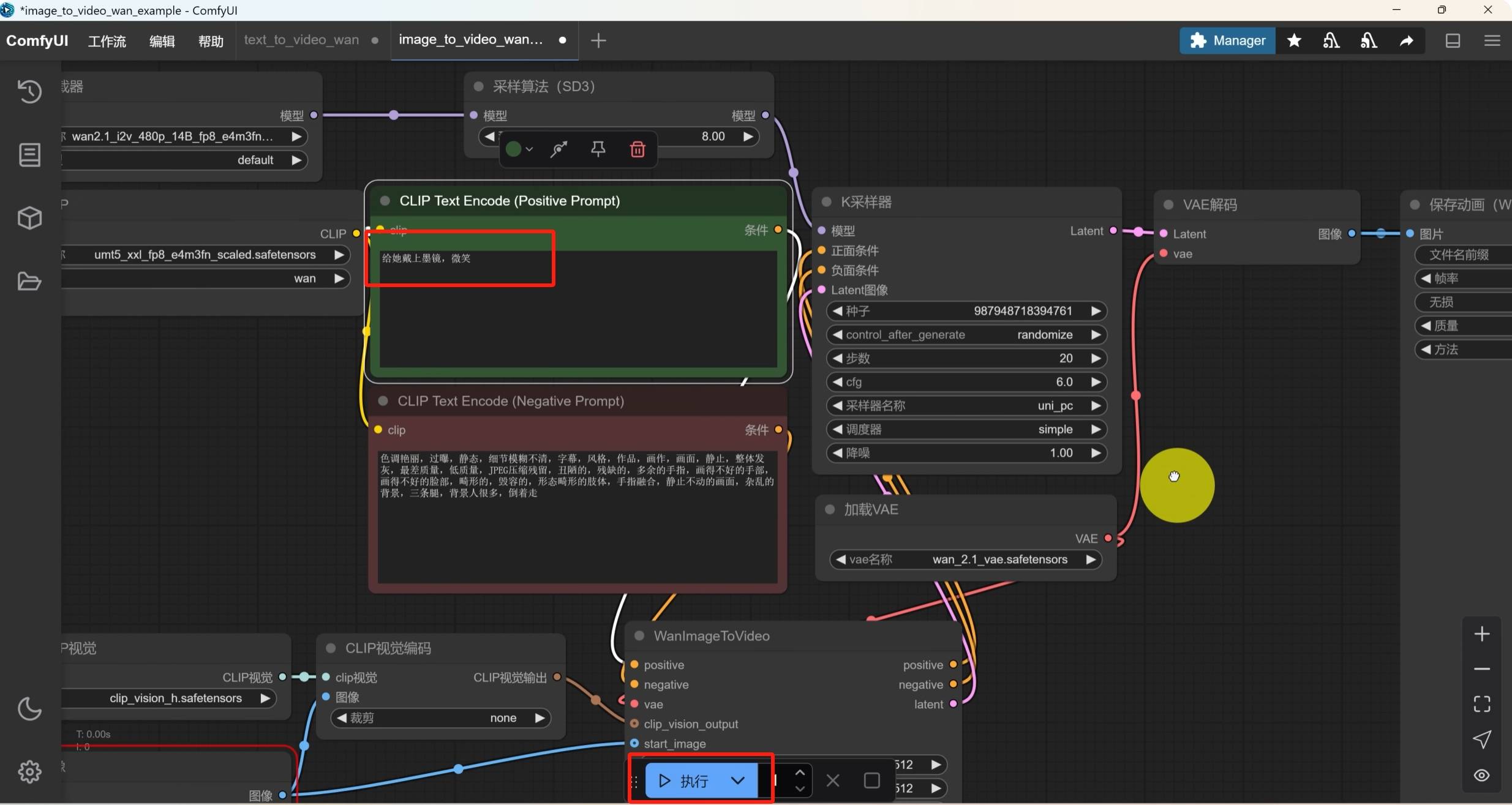
Task: Open the 采样器名称 uni_pc selector
Action: tap(966, 406)
